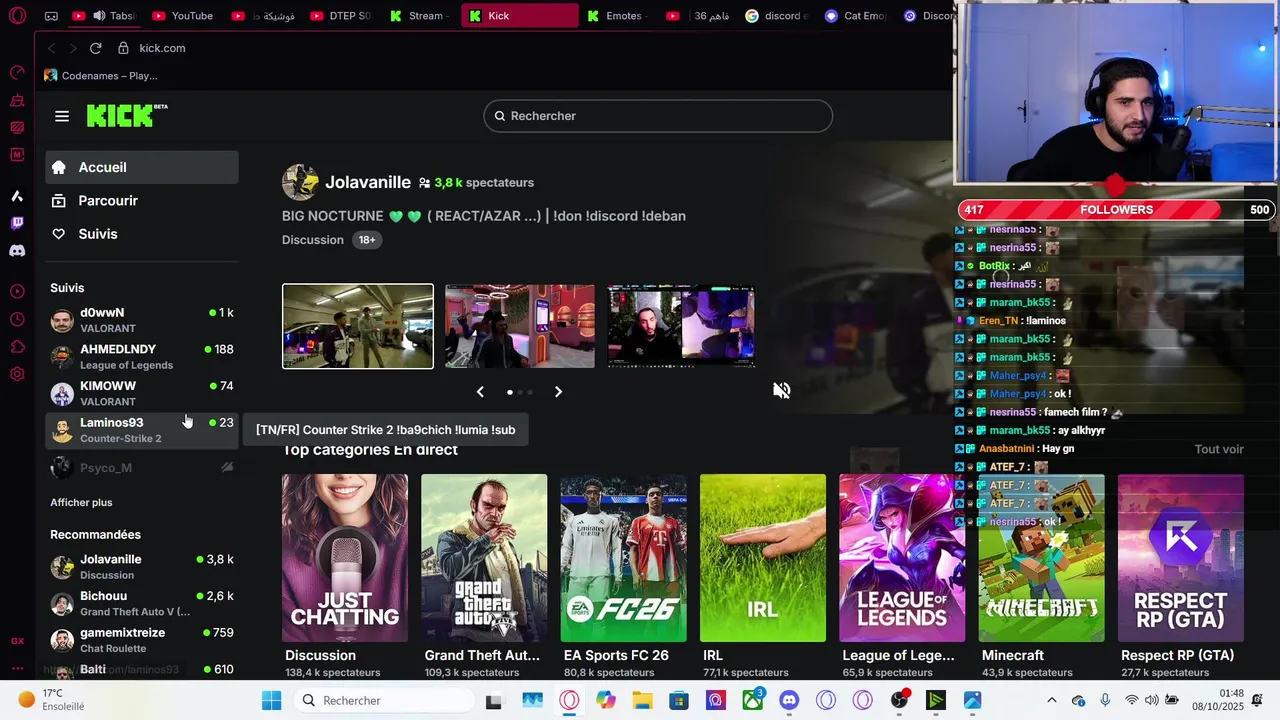The image size is (1280, 720).
Task: Open Opera sidebar settings gear
Action: tap(17, 374)
